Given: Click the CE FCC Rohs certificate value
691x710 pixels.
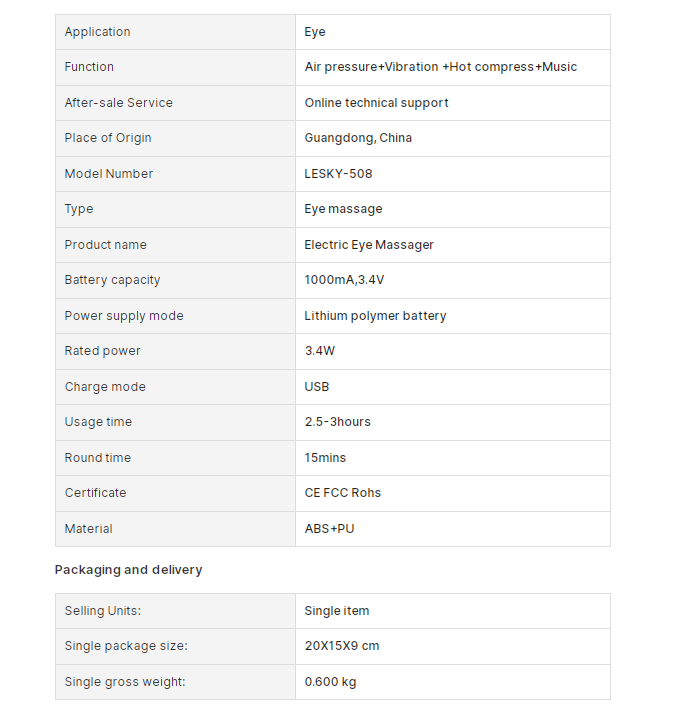Looking at the screenshot, I should coord(343,493).
